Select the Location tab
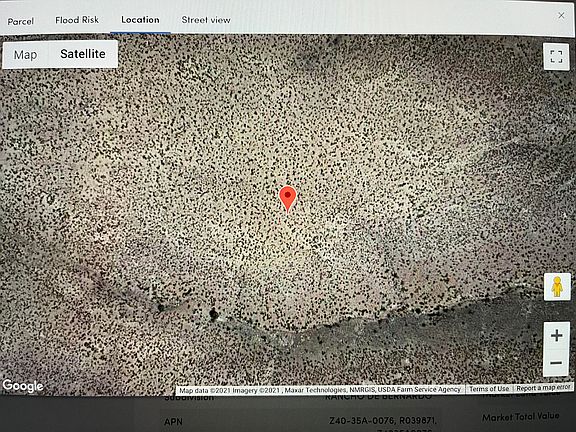The width and height of the screenshot is (576, 432). pyautogui.click(x=140, y=20)
